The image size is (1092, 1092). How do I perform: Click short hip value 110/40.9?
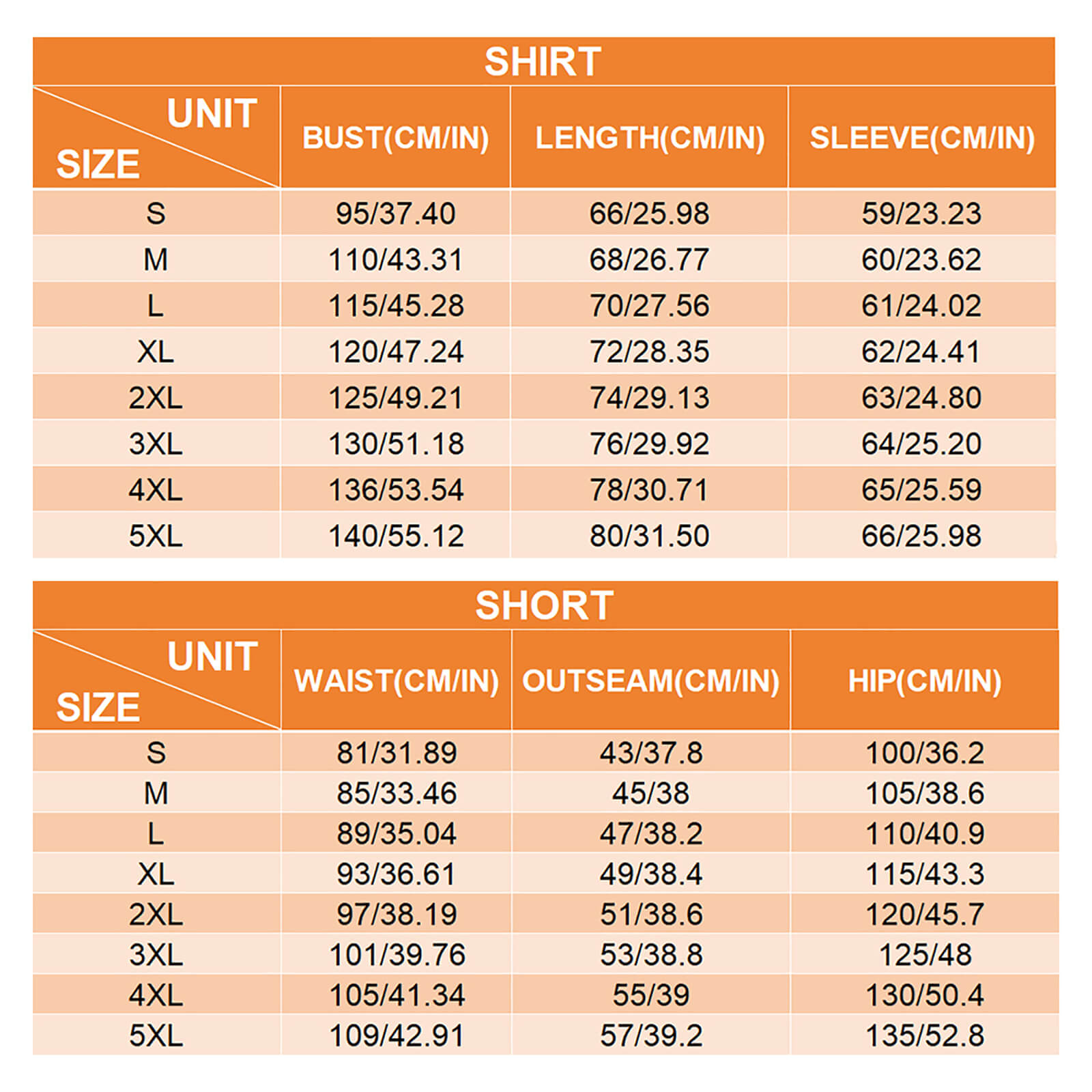click(924, 833)
